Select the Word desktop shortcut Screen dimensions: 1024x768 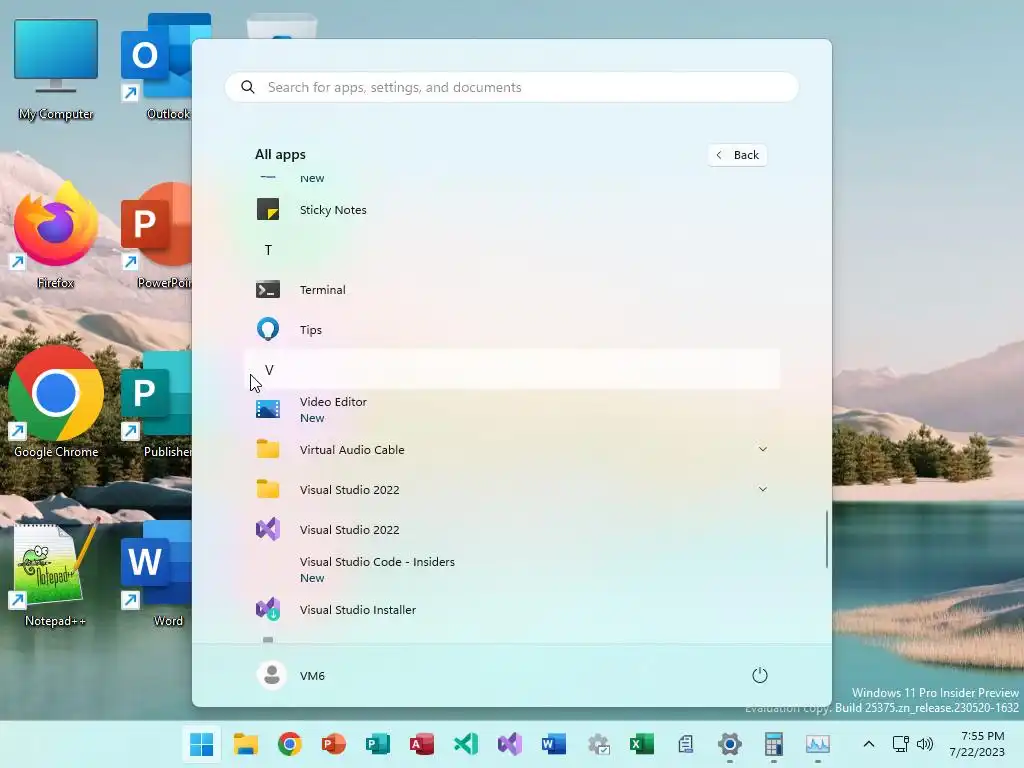coord(157,571)
